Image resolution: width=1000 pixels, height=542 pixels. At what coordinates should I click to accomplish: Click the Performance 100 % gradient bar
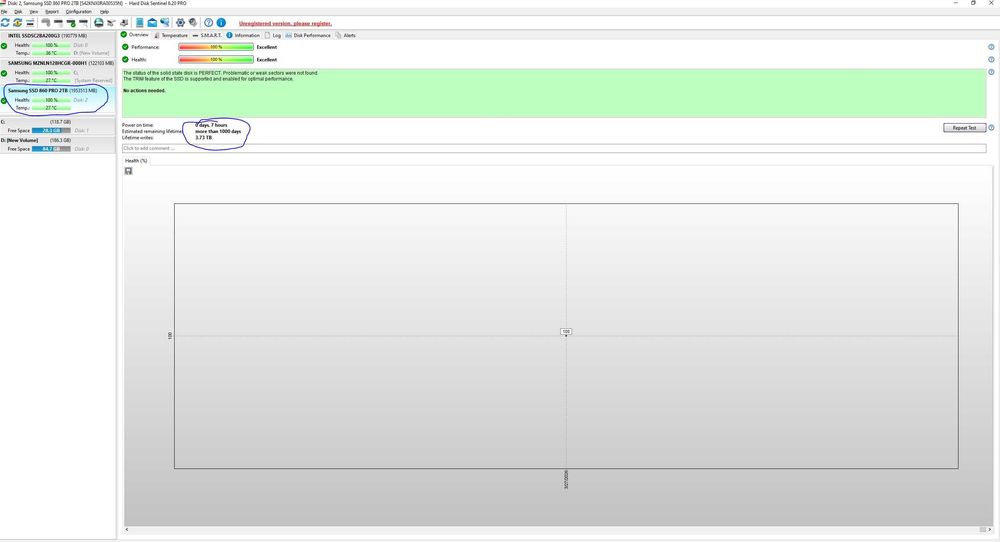[216, 47]
